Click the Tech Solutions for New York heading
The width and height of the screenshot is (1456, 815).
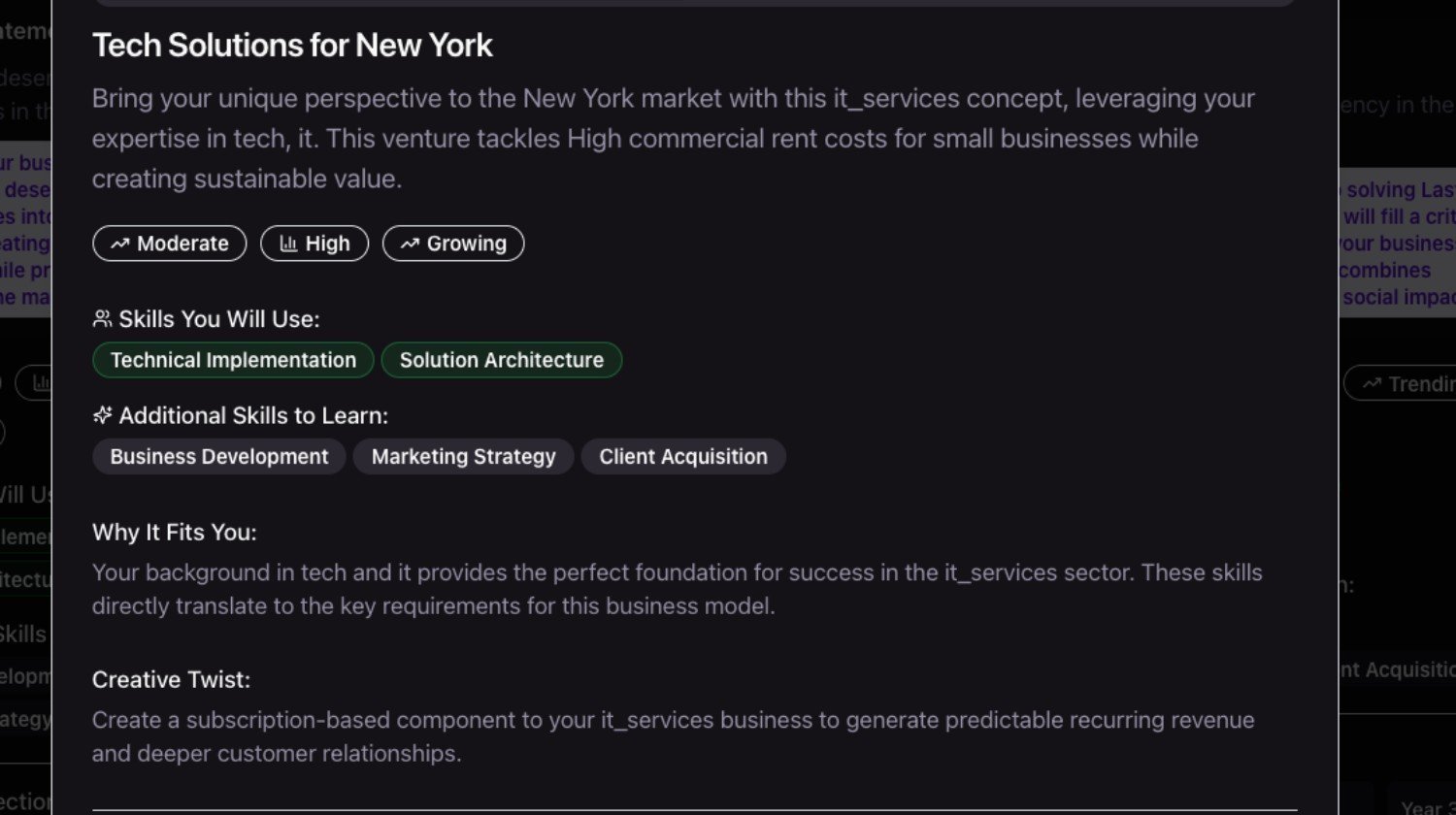pos(292,45)
